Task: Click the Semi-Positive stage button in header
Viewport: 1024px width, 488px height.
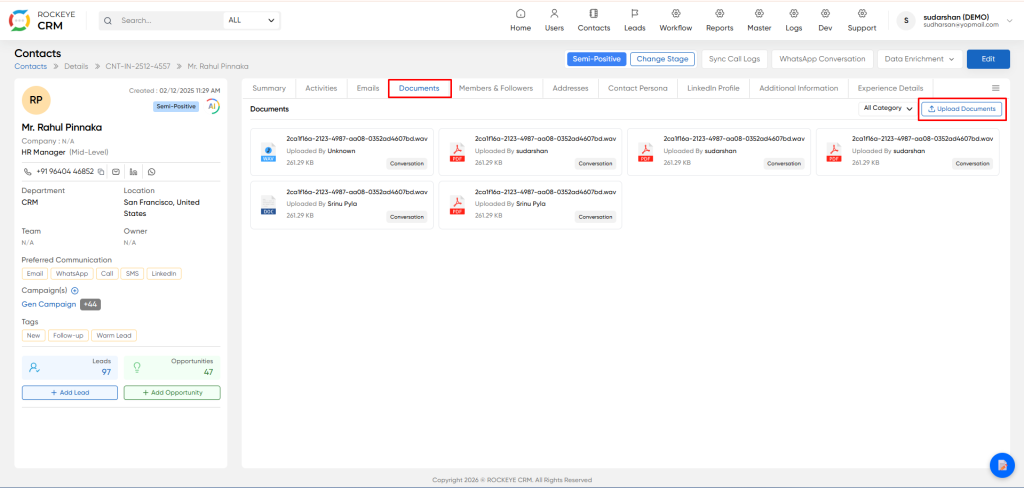Action: click(597, 59)
